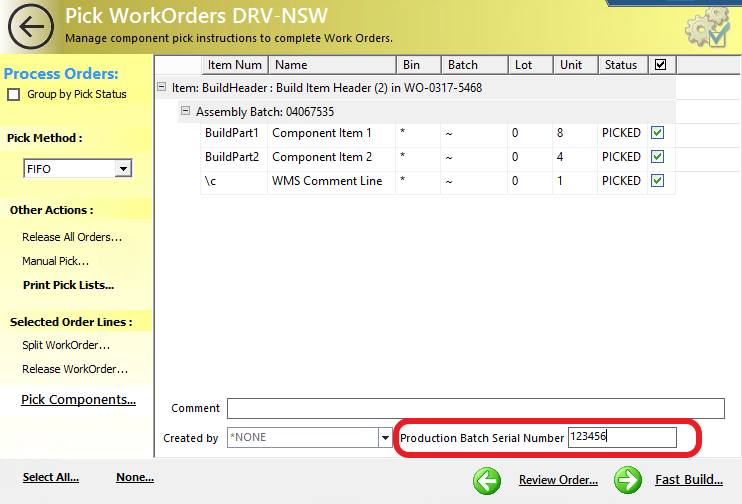Click Split WorkOrder action
Viewport: 742px width, 504px height.
pyautogui.click(x=66, y=345)
